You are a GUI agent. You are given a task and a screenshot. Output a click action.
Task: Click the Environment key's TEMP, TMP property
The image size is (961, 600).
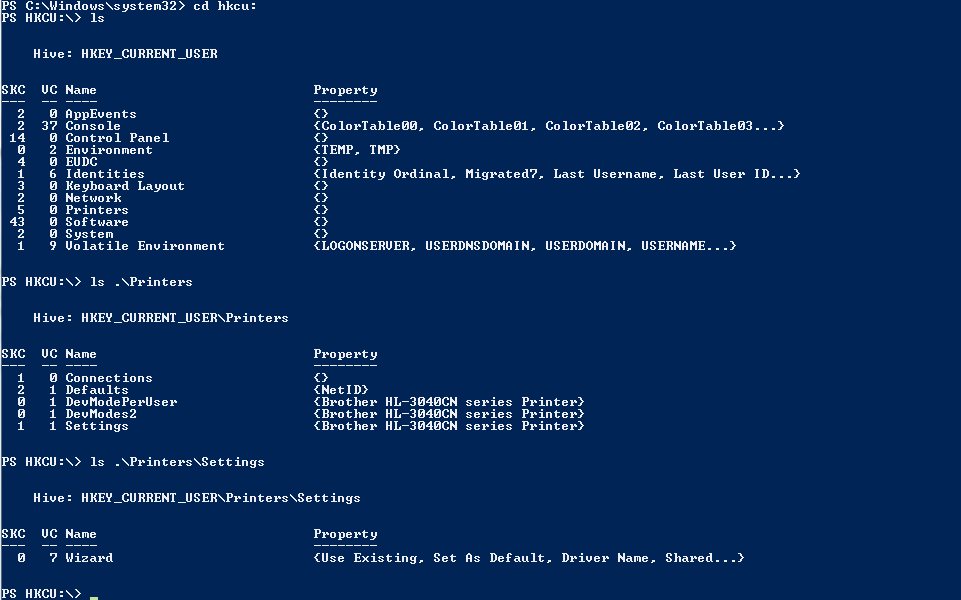tap(357, 150)
